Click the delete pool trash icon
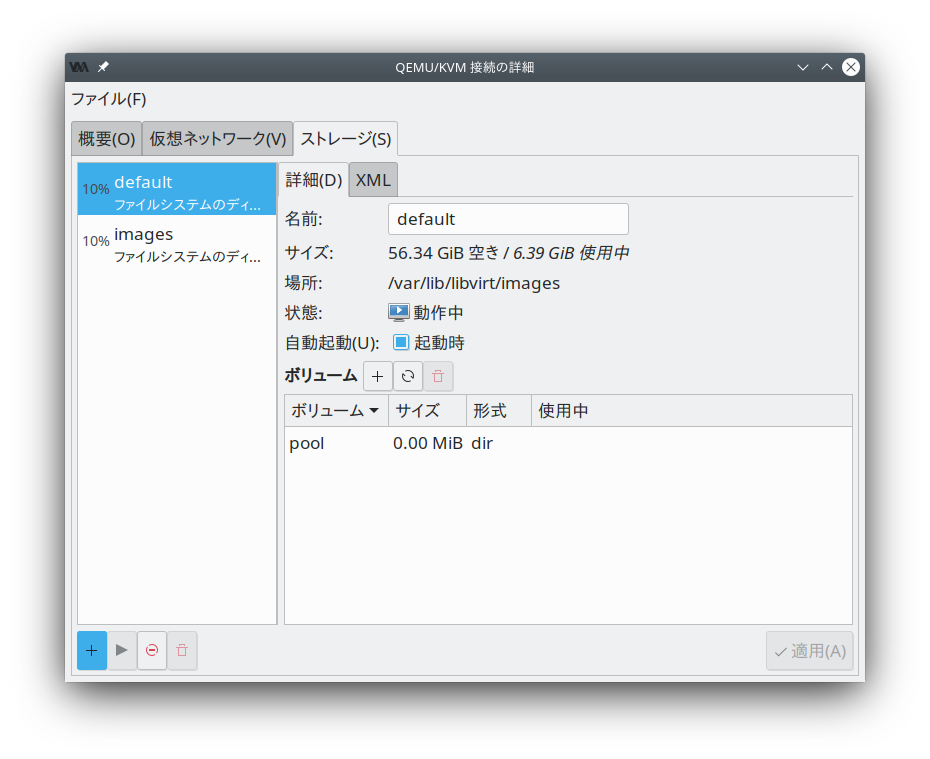The height and width of the screenshot is (759, 930). click(182, 650)
